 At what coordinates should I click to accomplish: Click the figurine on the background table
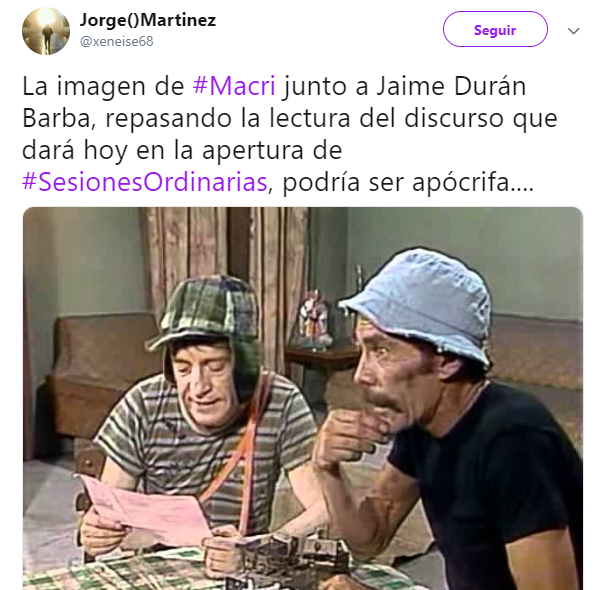312,320
